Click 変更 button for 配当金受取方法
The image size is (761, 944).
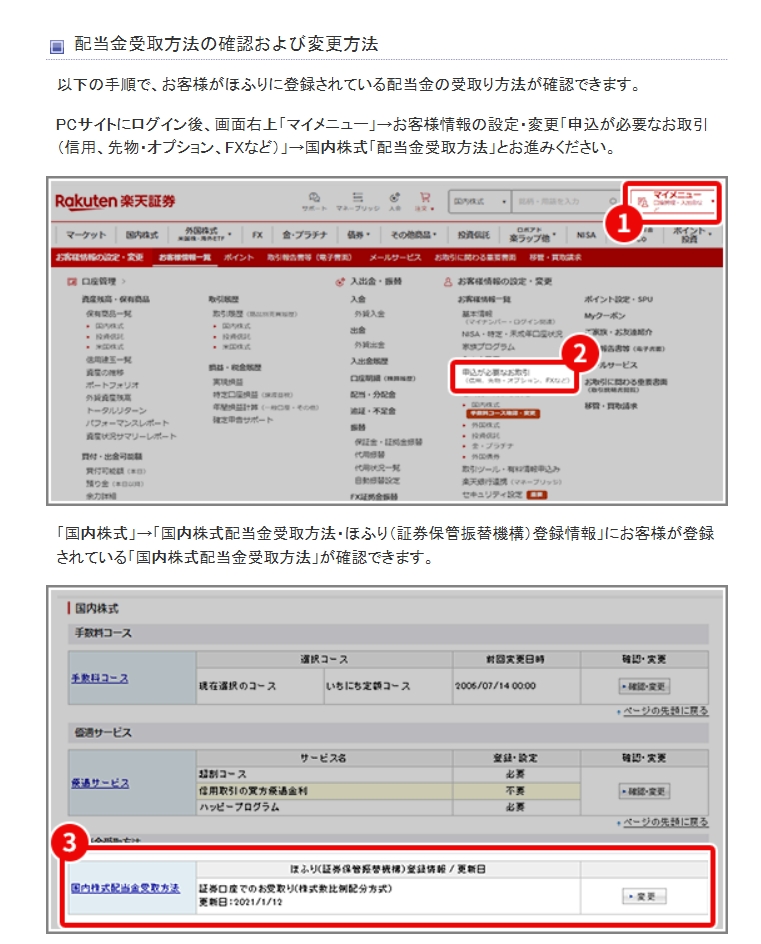[x=645, y=896]
